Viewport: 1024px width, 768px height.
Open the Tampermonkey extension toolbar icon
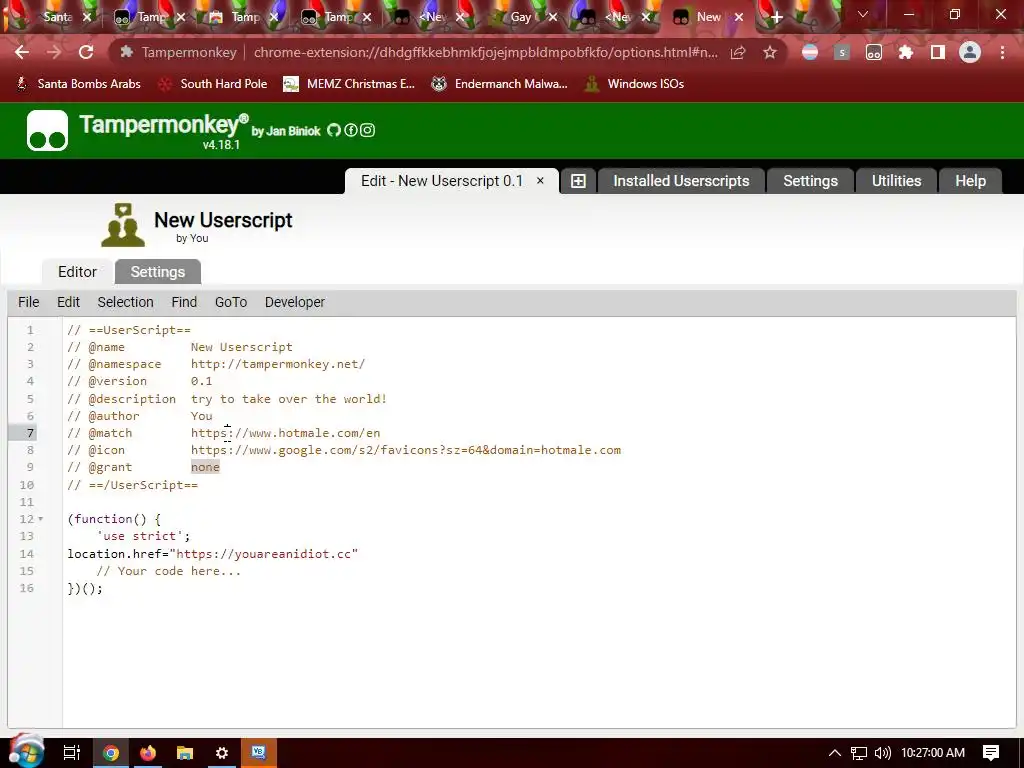874,52
